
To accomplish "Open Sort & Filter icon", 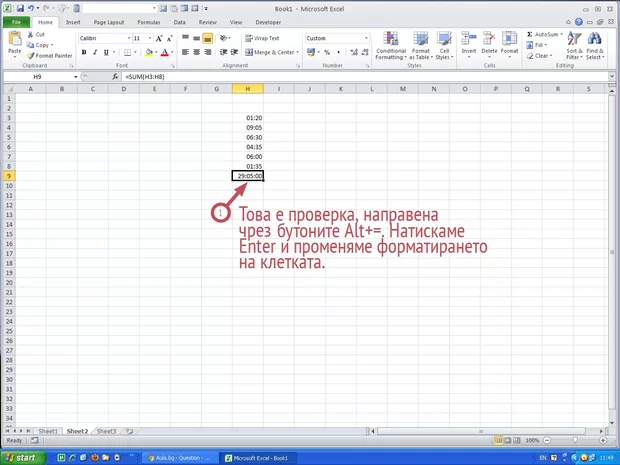I will [x=574, y=40].
